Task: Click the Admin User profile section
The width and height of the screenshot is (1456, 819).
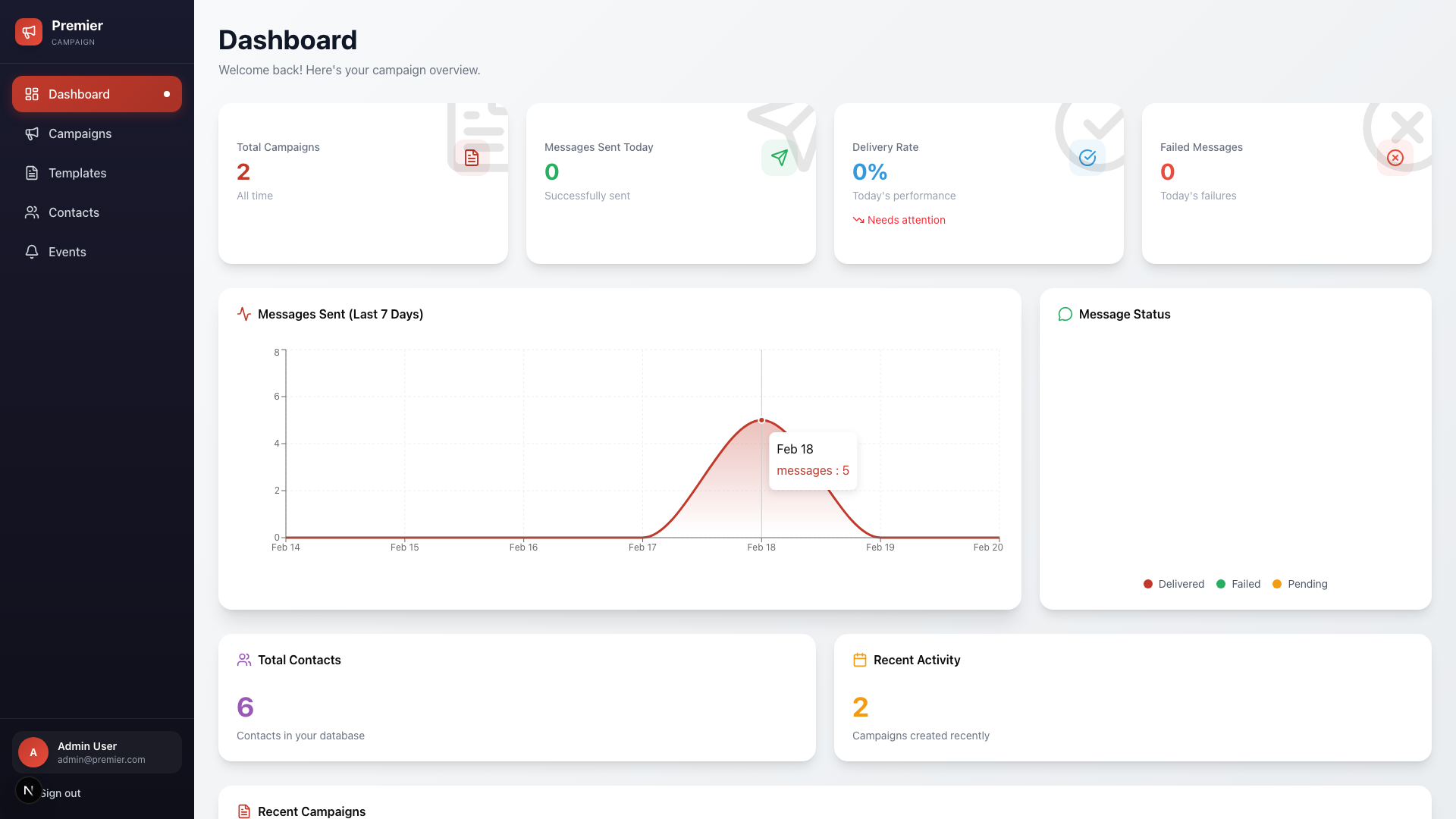Action: (x=97, y=752)
